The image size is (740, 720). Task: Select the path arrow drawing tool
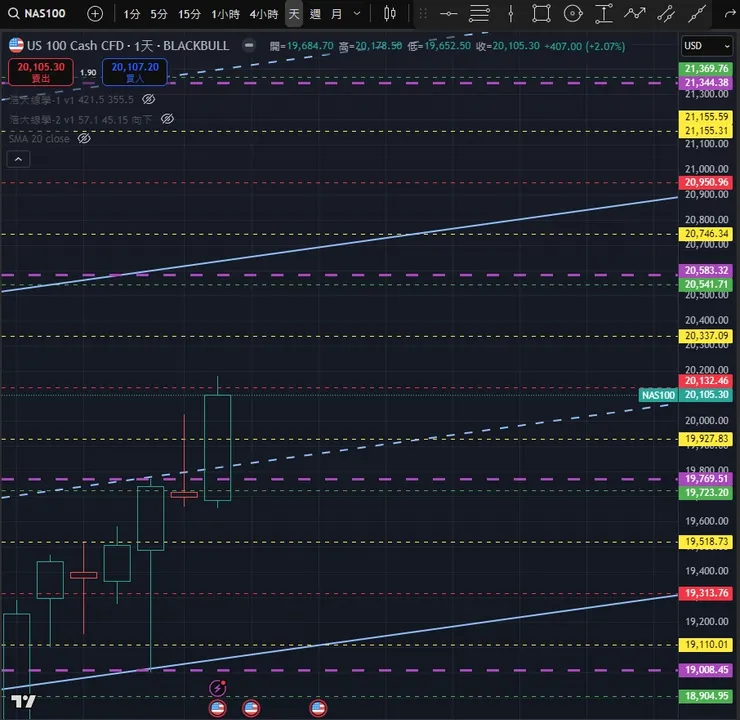click(x=635, y=13)
